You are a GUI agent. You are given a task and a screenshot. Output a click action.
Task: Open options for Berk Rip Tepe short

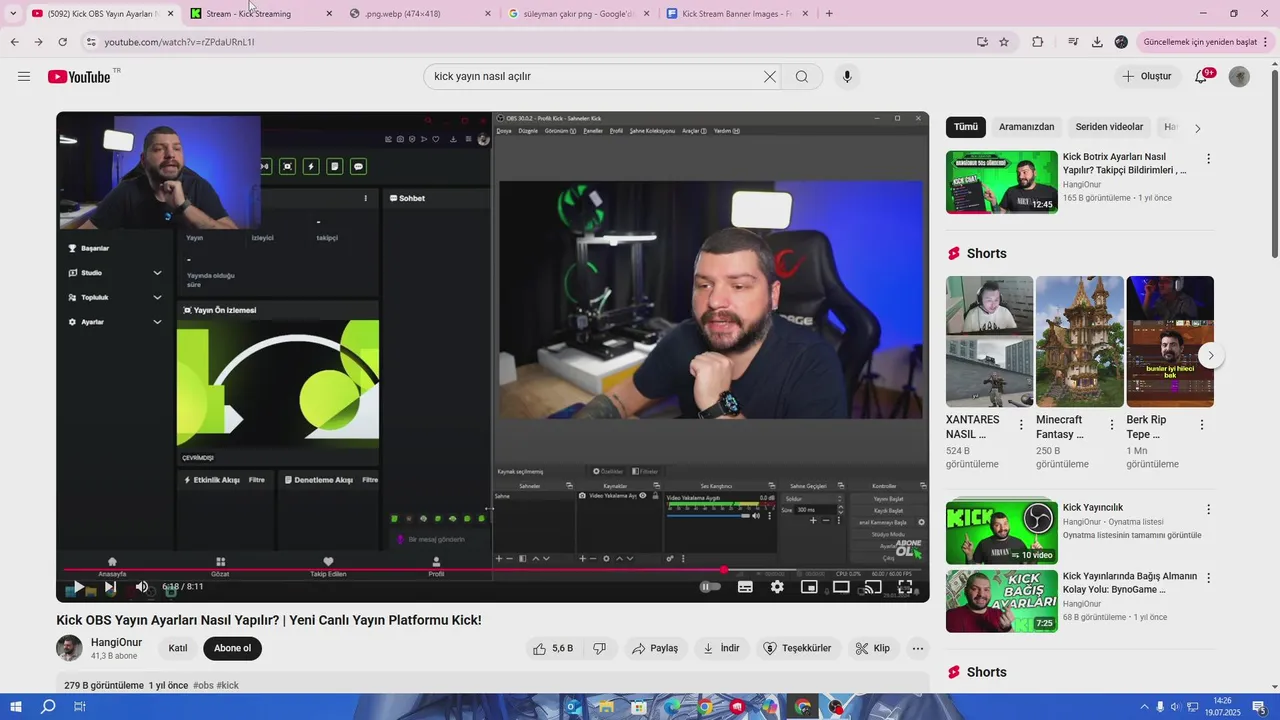(1202, 425)
